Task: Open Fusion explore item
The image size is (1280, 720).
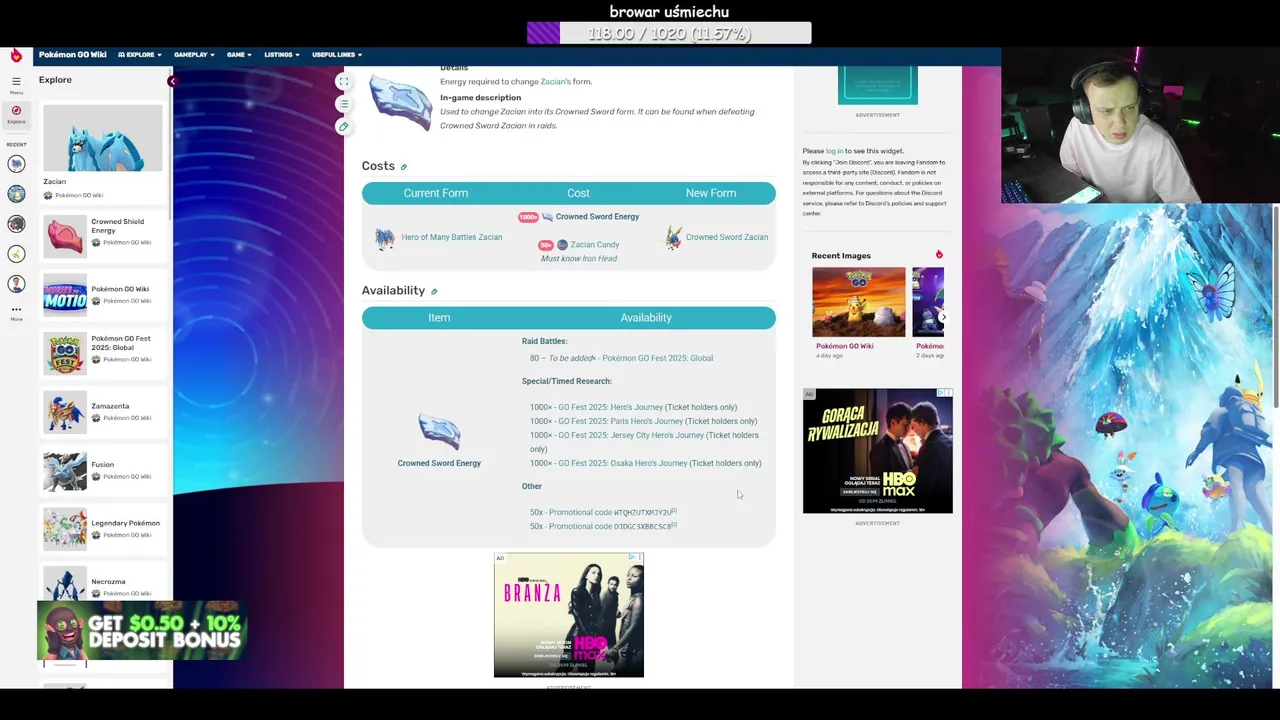Action: click(x=102, y=470)
